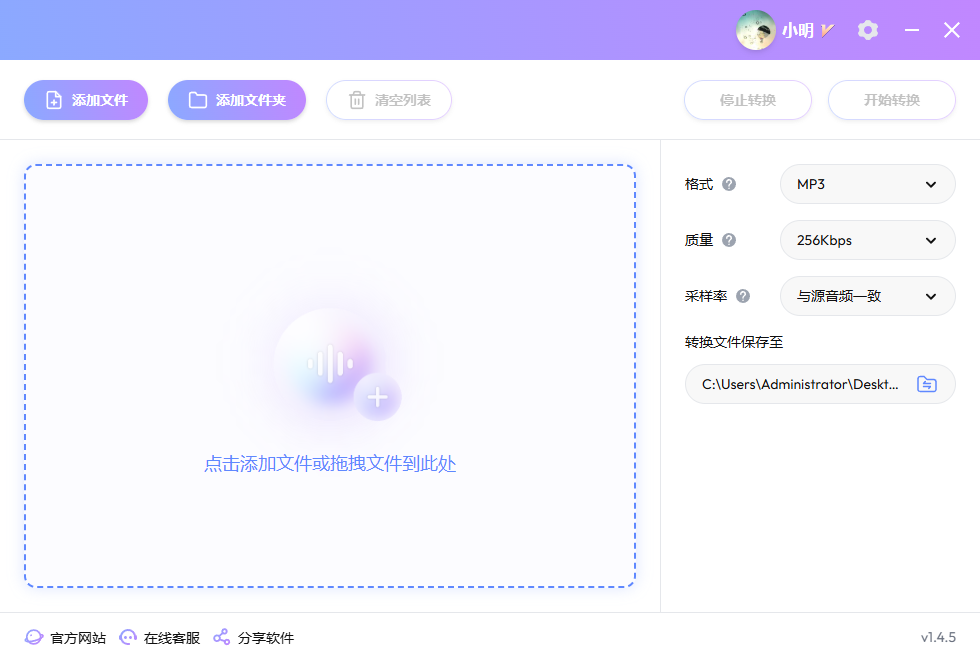
Task: Click the headset icon beside 在线客服
Action: [x=128, y=638]
